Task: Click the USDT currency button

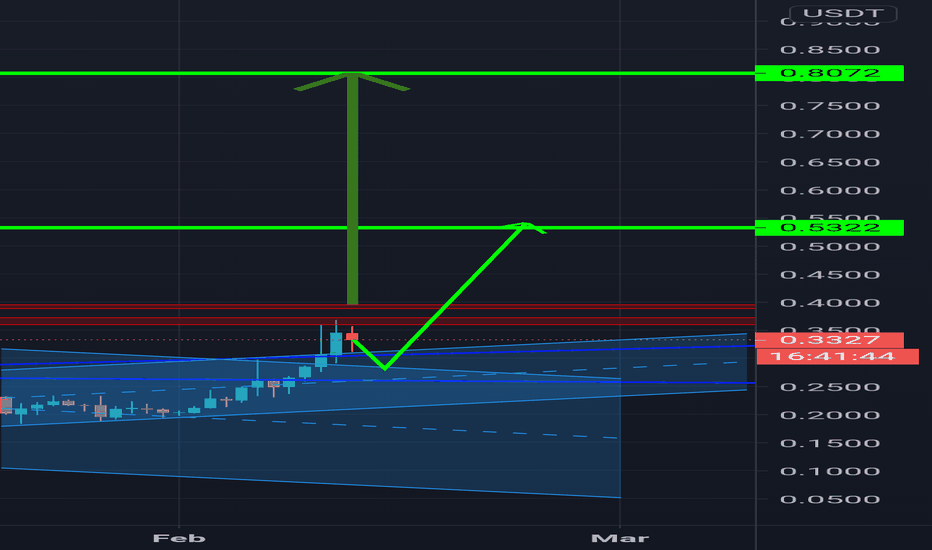Action: tap(843, 13)
